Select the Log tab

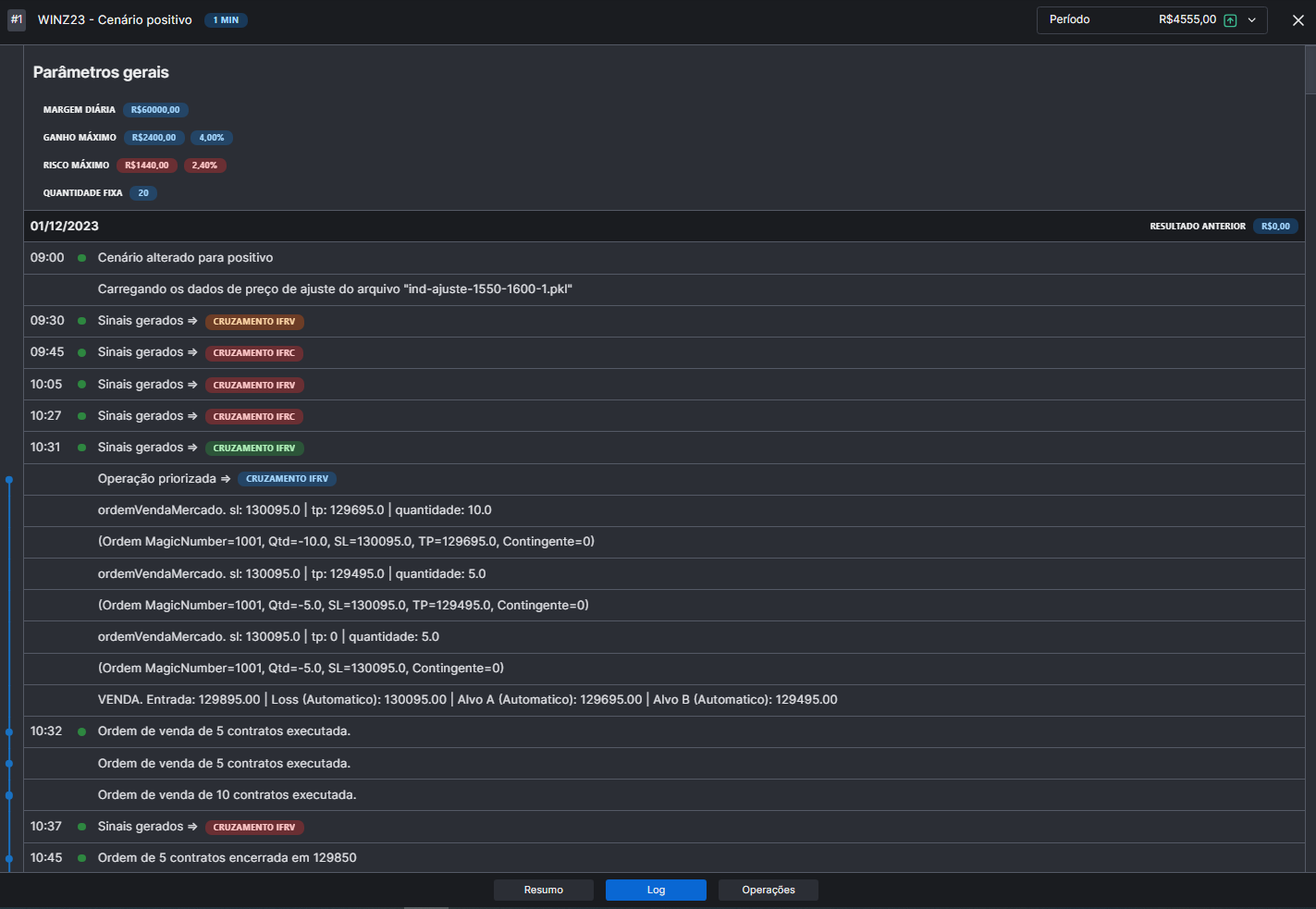(x=656, y=890)
